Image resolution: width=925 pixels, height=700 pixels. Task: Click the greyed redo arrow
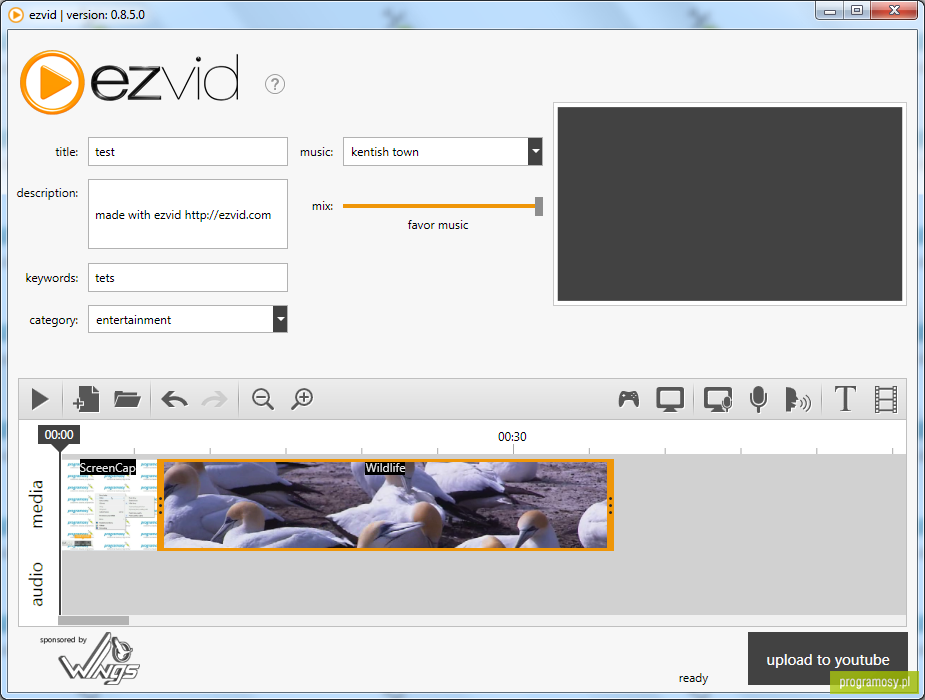214,399
